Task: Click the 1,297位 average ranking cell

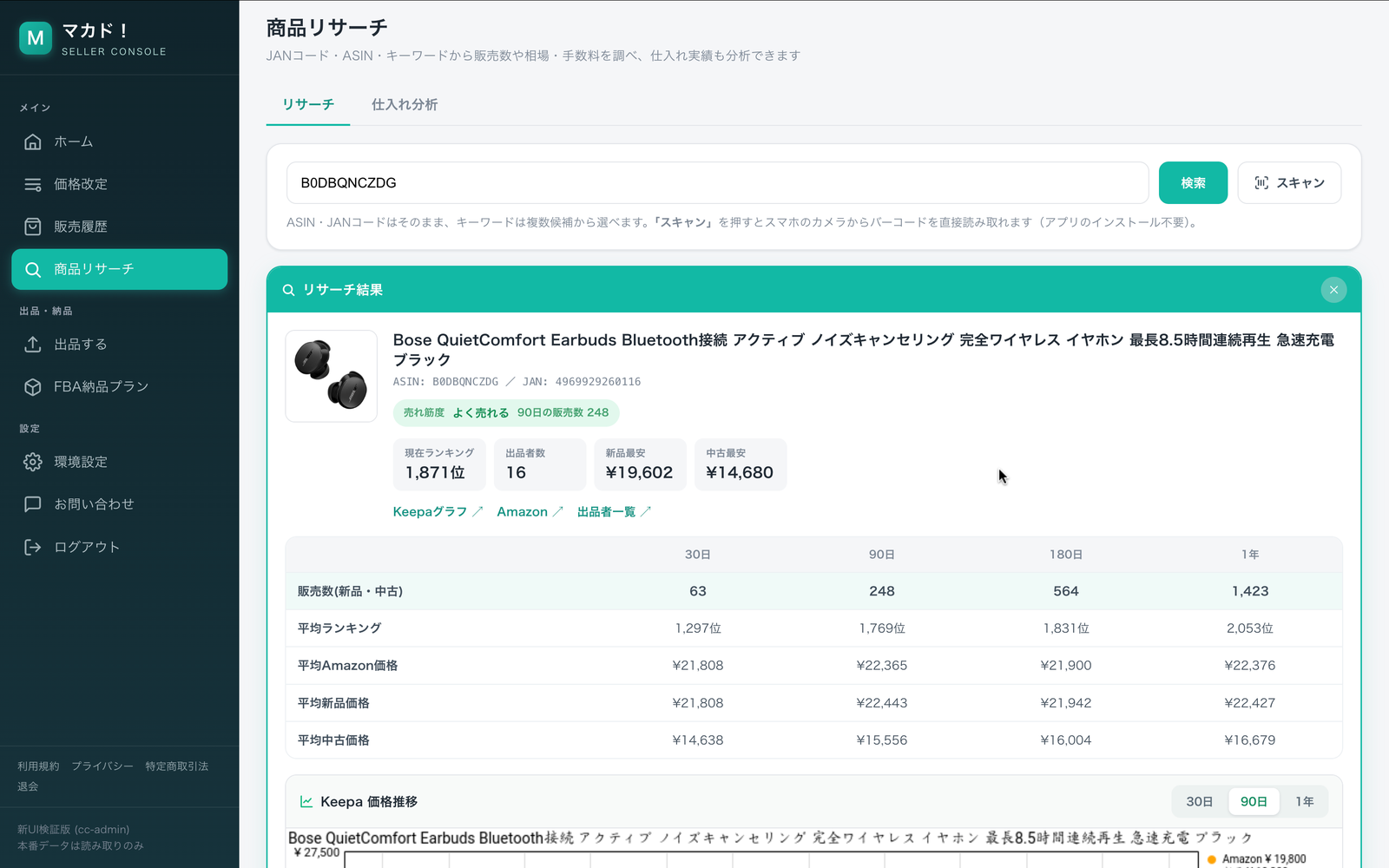Action: coord(698,628)
